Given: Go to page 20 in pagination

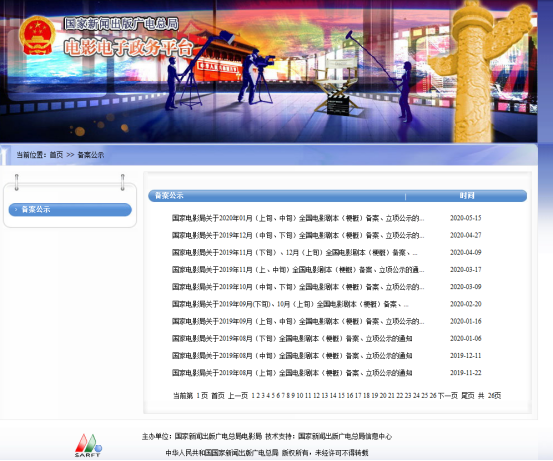Looking at the screenshot, I should pos(383,396).
